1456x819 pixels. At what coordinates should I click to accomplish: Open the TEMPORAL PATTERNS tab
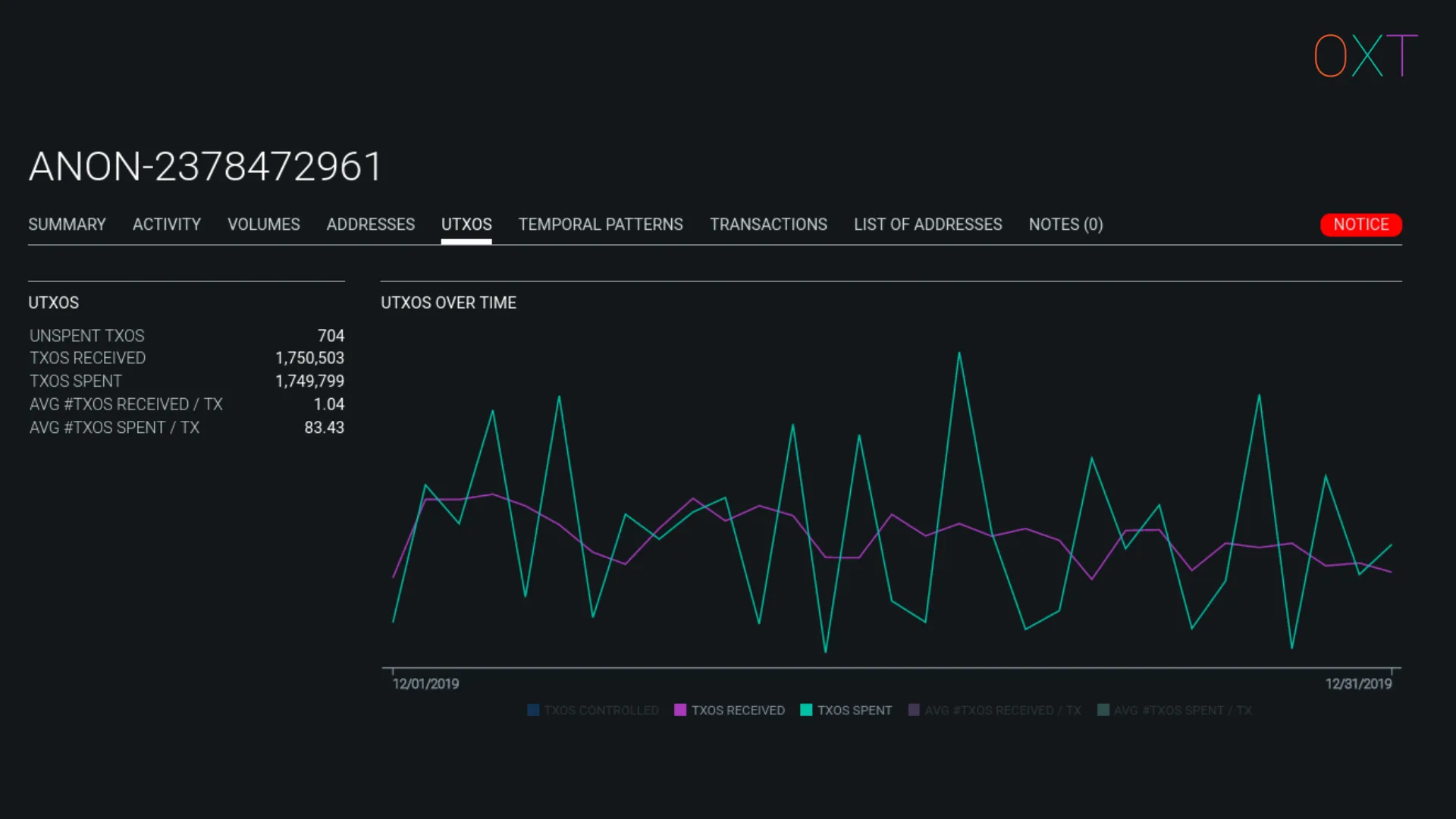tap(601, 224)
